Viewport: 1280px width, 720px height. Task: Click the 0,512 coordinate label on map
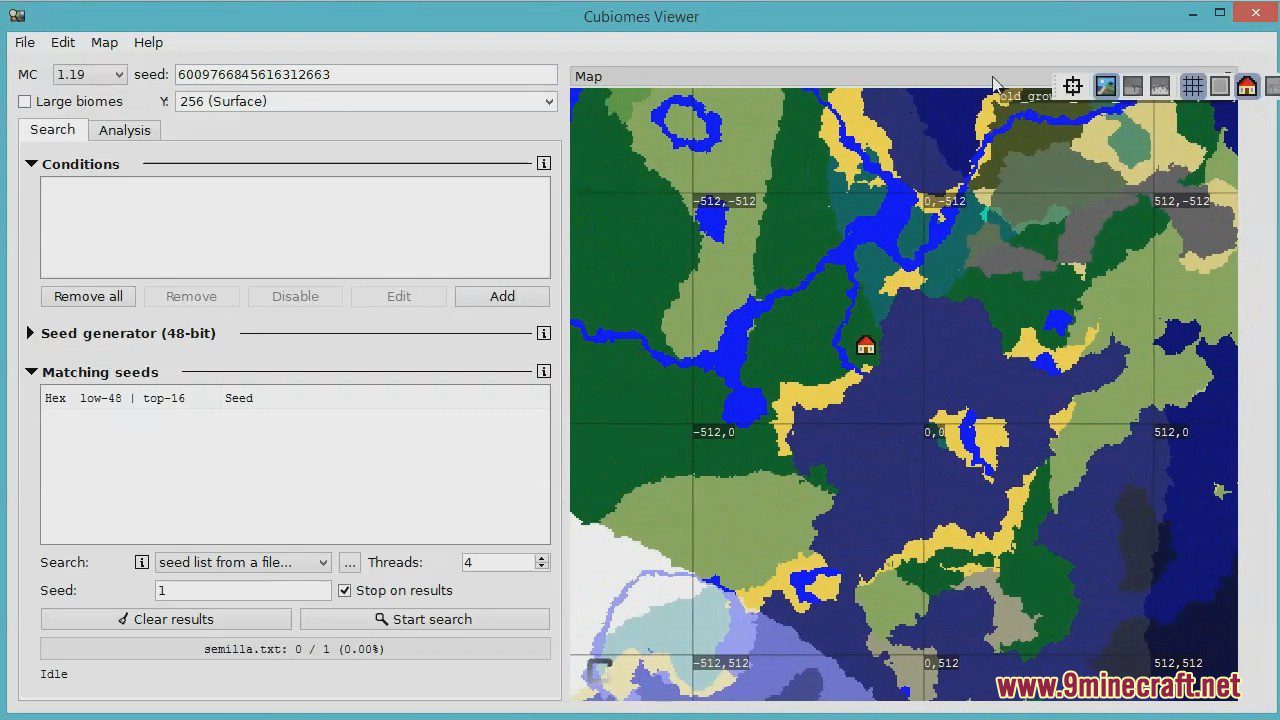click(x=942, y=663)
